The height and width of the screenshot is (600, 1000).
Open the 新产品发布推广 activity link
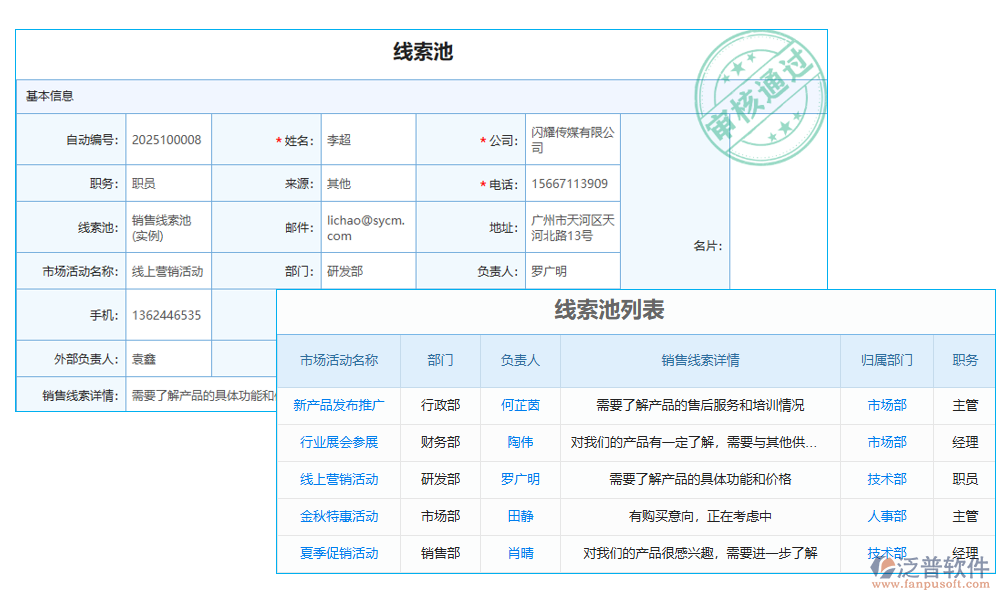coord(339,405)
